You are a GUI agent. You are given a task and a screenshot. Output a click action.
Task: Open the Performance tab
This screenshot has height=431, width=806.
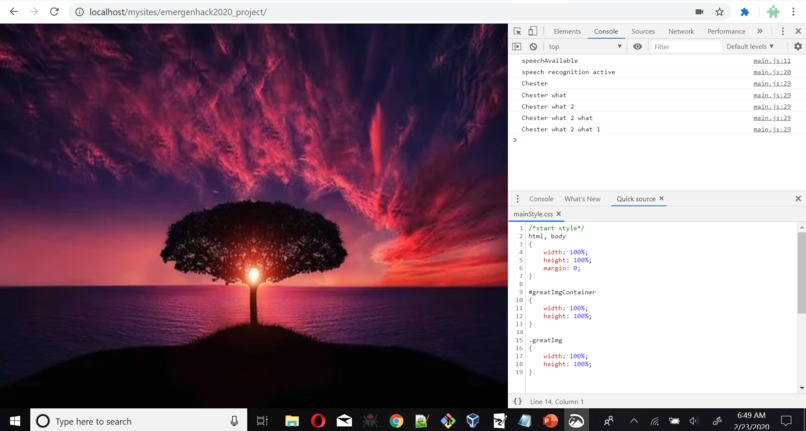tap(726, 31)
